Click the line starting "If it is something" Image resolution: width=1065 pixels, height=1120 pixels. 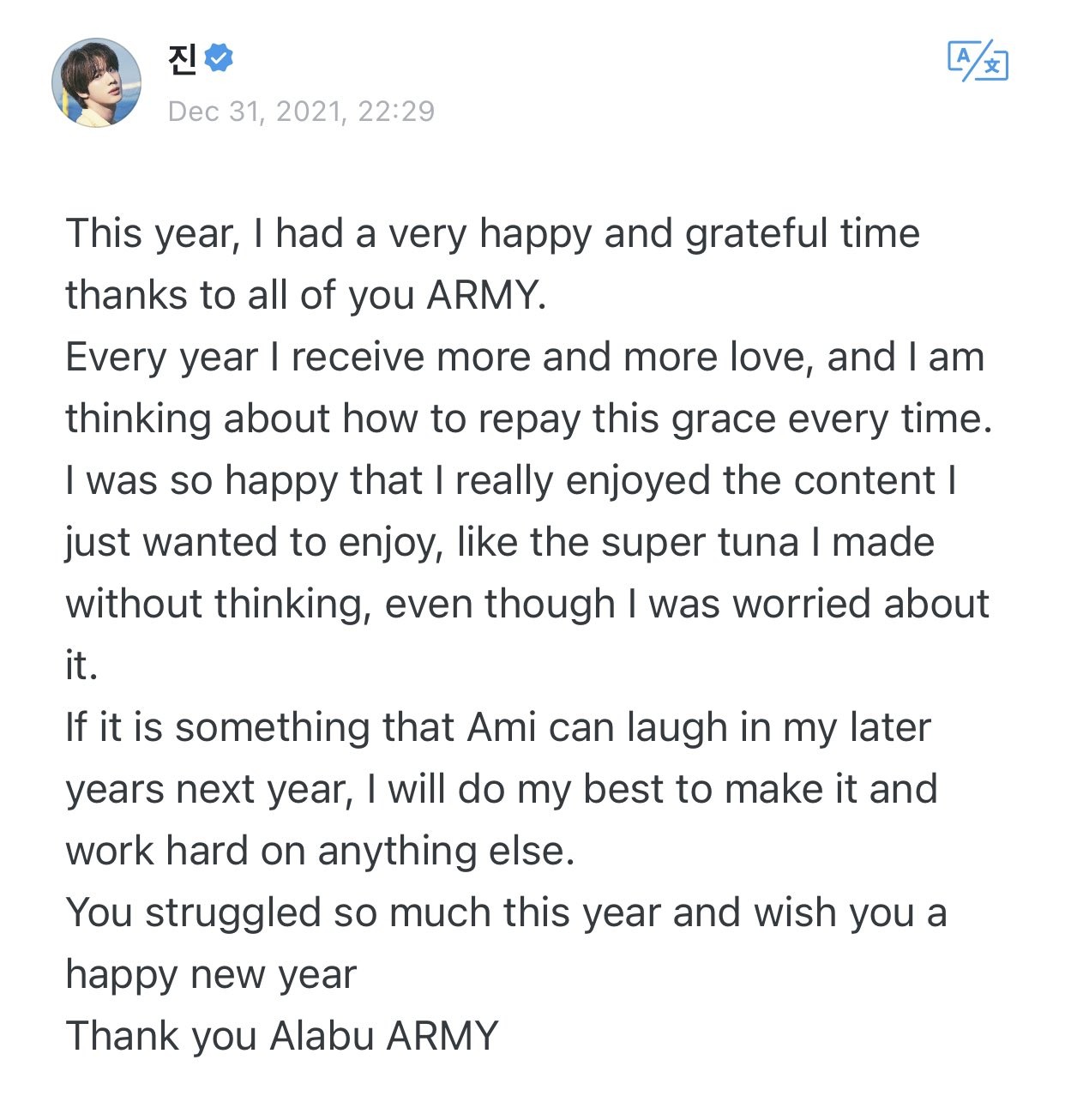pos(497,727)
